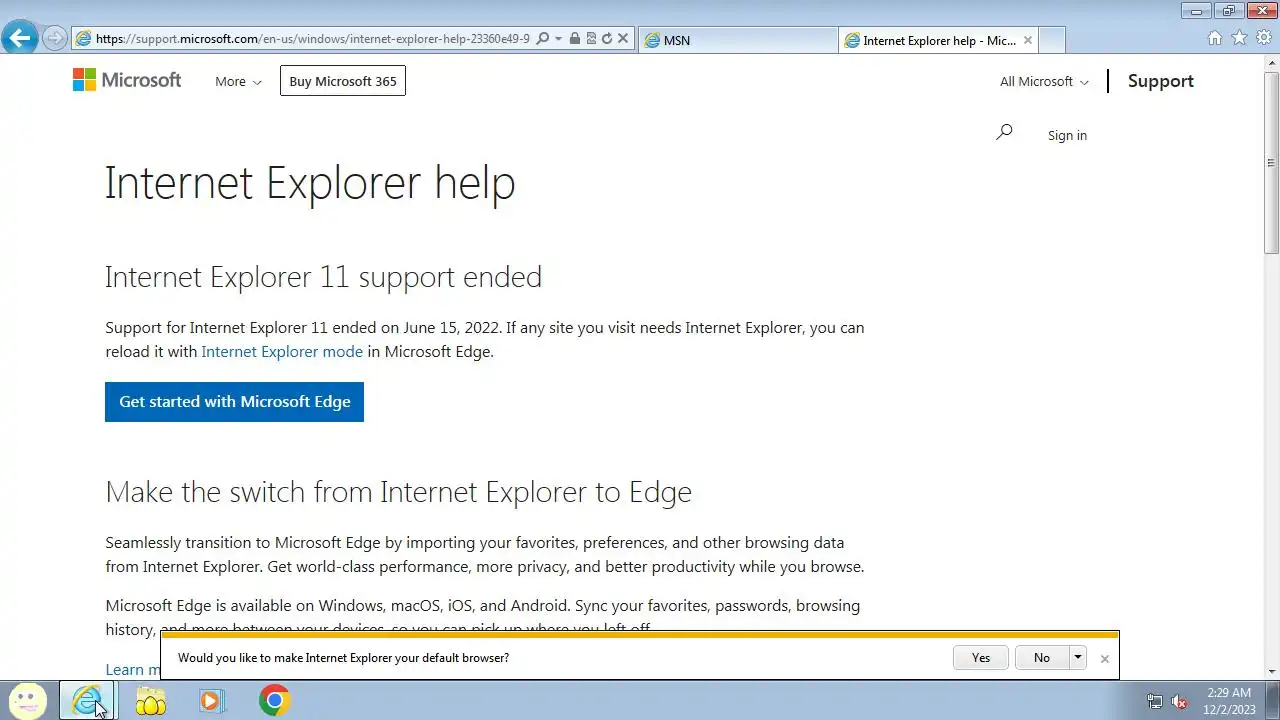This screenshot has height=720, width=1280.
Task: Click the Internet Explorer help page title
Action: tap(310, 183)
